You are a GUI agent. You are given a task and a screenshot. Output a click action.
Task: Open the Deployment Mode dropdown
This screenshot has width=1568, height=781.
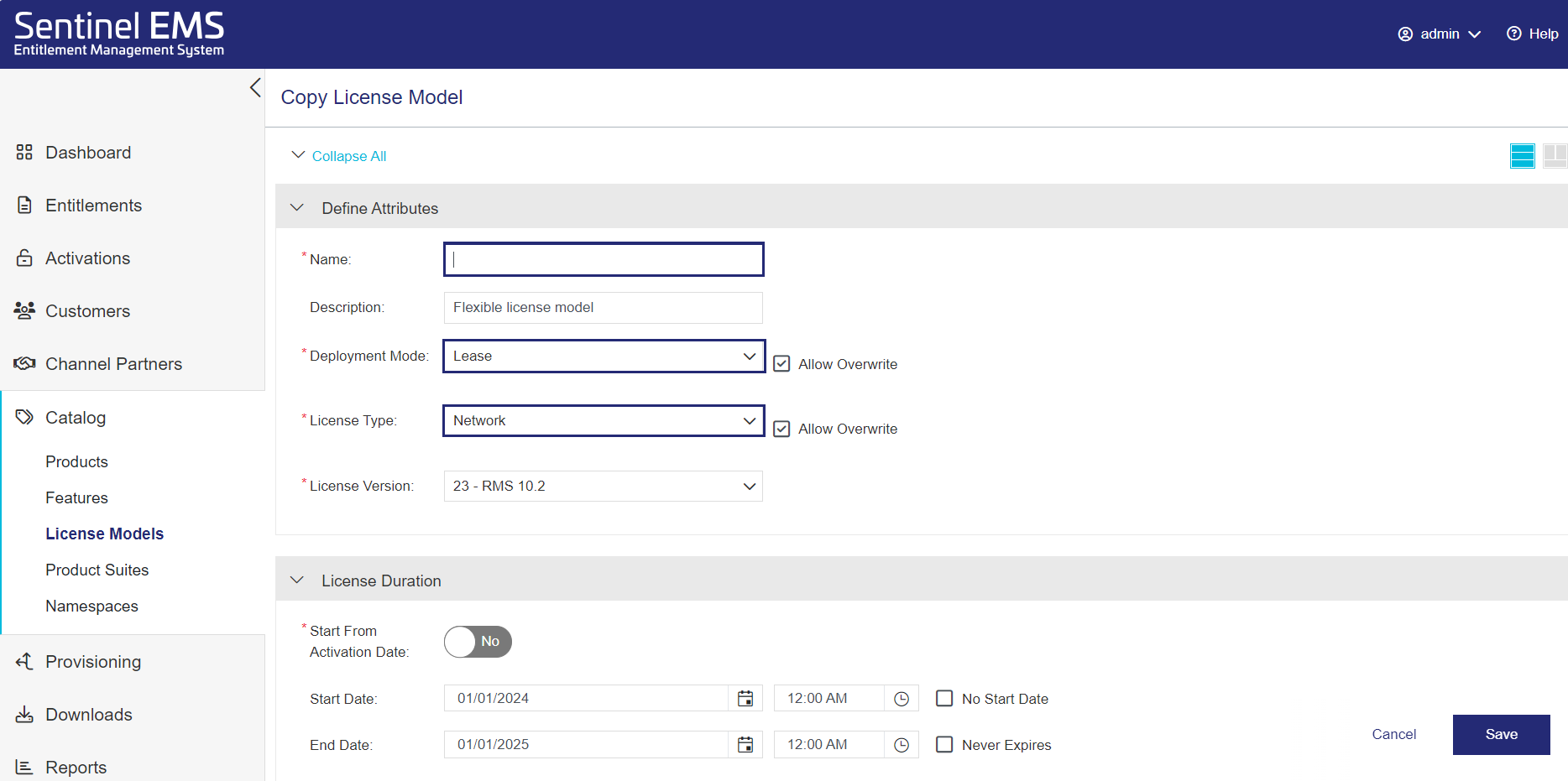(x=604, y=357)
